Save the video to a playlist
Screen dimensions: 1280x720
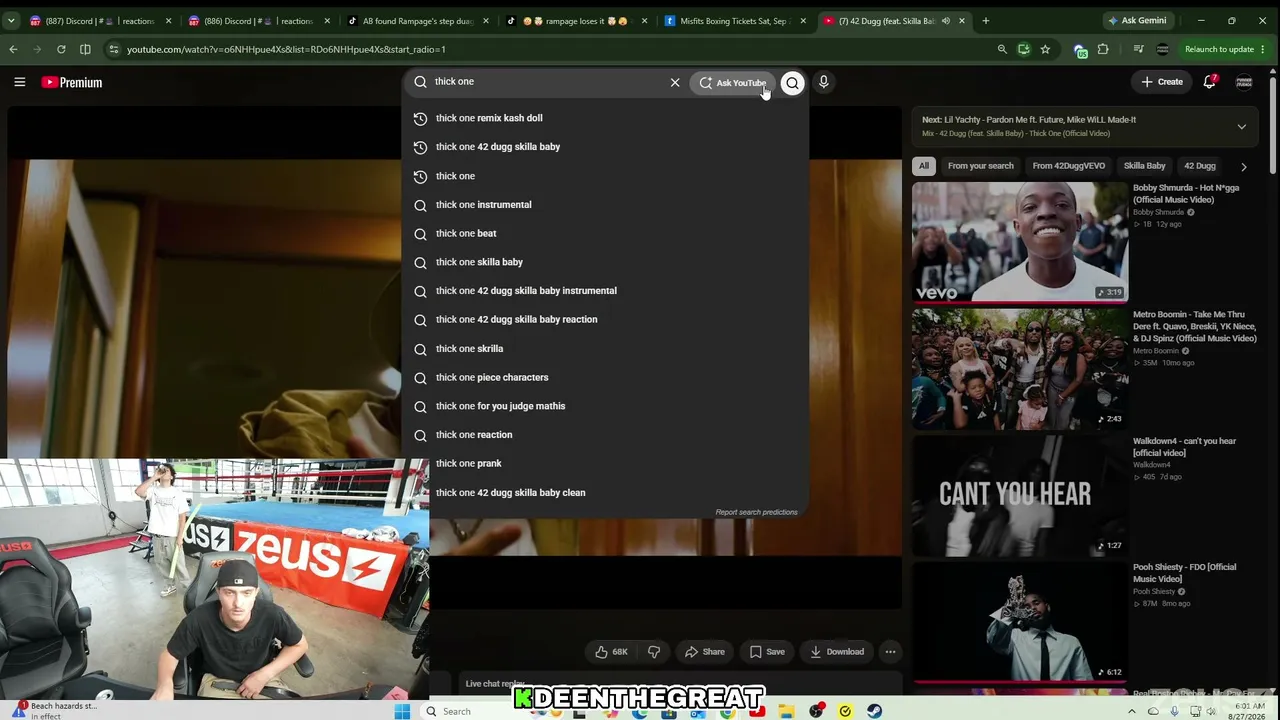767,652
